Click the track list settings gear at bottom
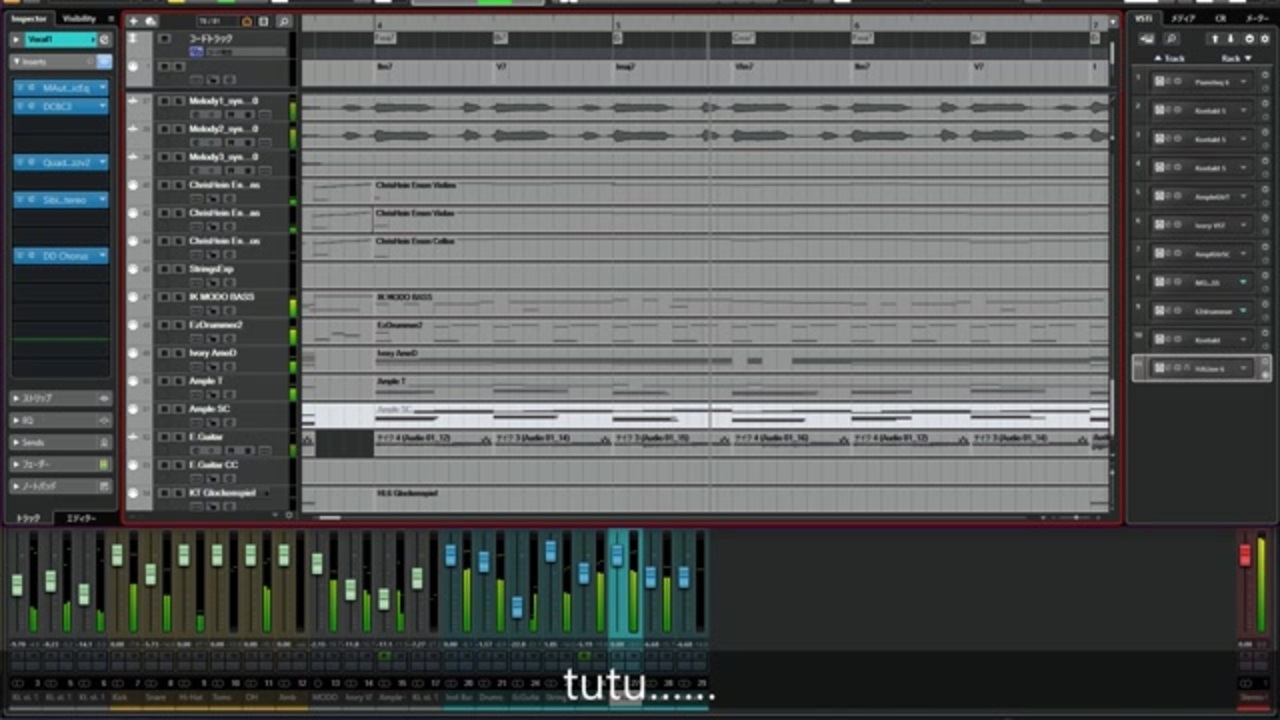Viewport: 1280px width, 720px height. click(x=289, y=515)
